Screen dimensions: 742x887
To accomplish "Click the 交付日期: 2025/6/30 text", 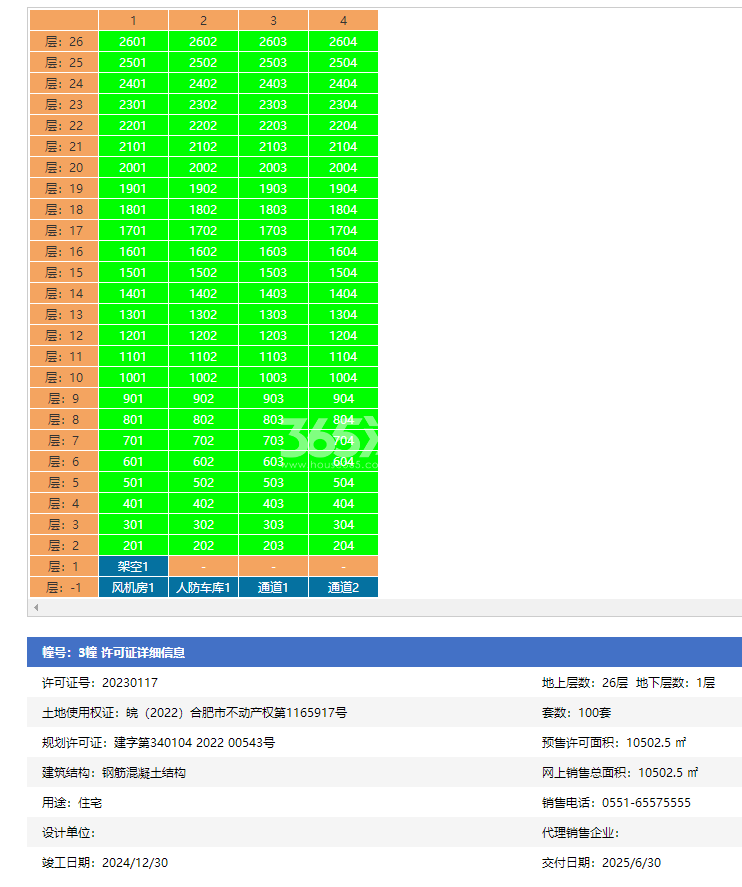I will pos(601,863).
